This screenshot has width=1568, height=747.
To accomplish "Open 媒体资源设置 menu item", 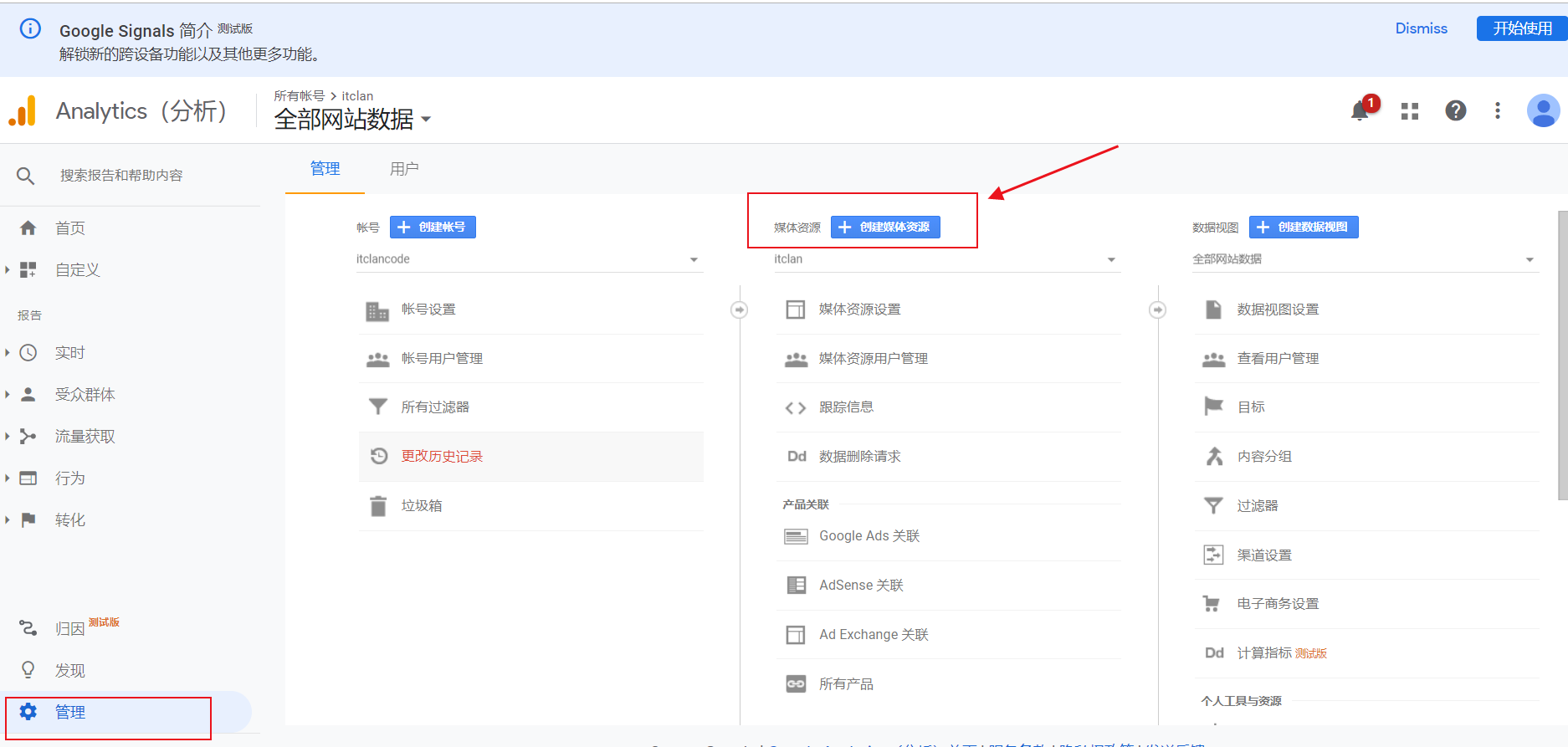I will [x=948, y=310].
